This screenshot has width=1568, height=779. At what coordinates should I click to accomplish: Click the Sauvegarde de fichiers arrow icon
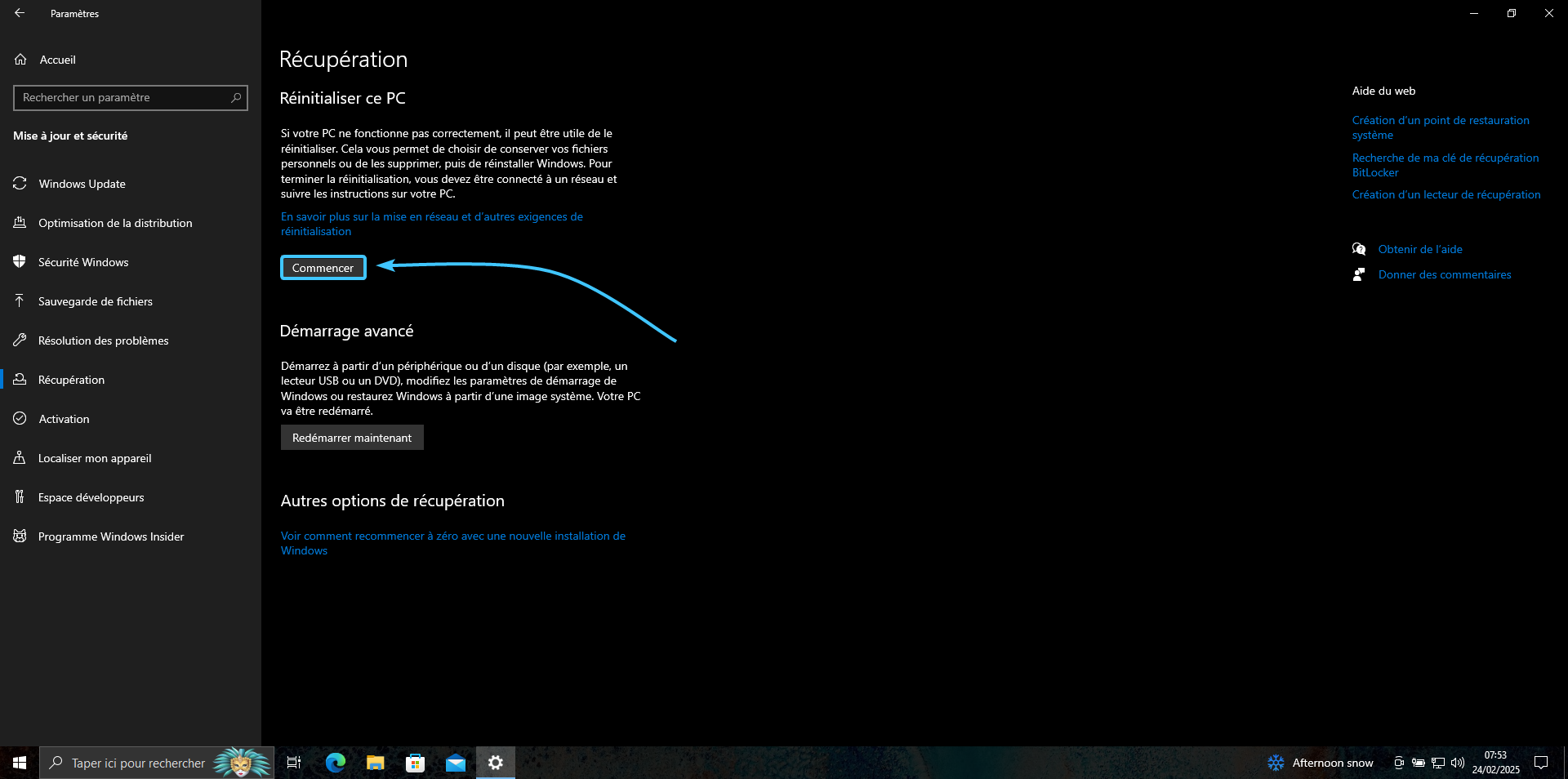[x=20, y=301]
